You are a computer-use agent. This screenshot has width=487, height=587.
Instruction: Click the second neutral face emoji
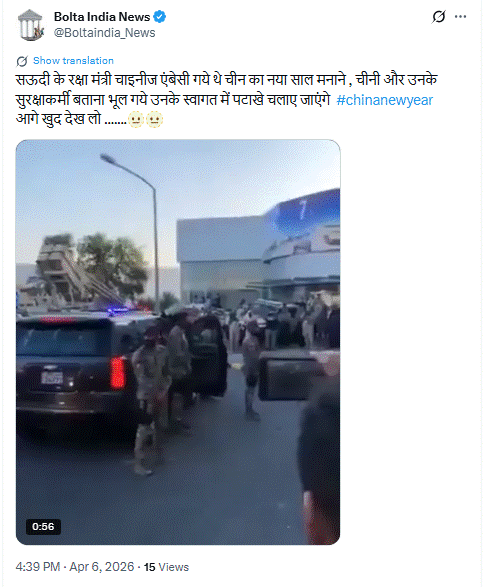pos(154,120)
